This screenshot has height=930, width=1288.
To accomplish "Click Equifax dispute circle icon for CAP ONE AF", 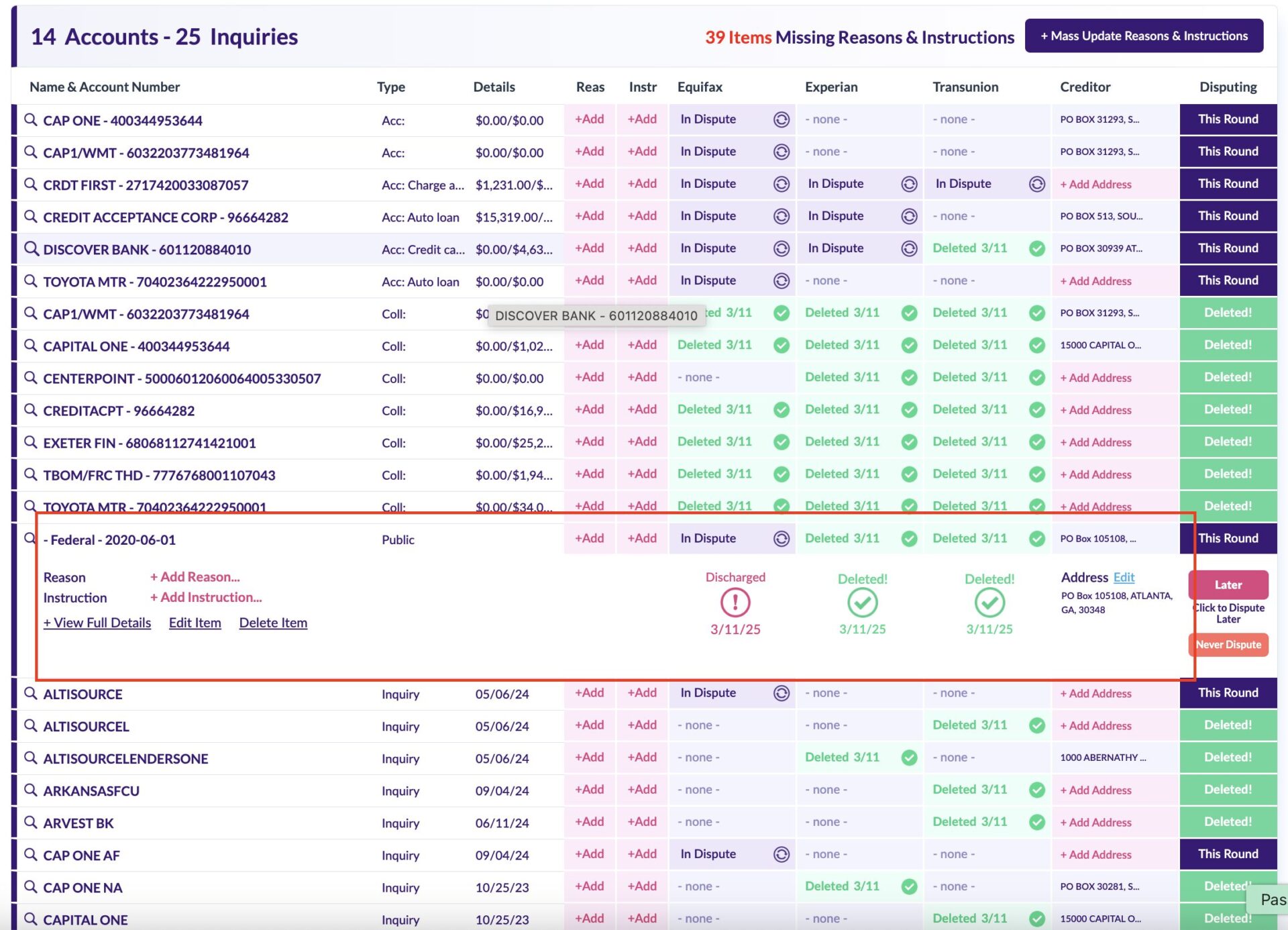I will (x=782, y=854).
